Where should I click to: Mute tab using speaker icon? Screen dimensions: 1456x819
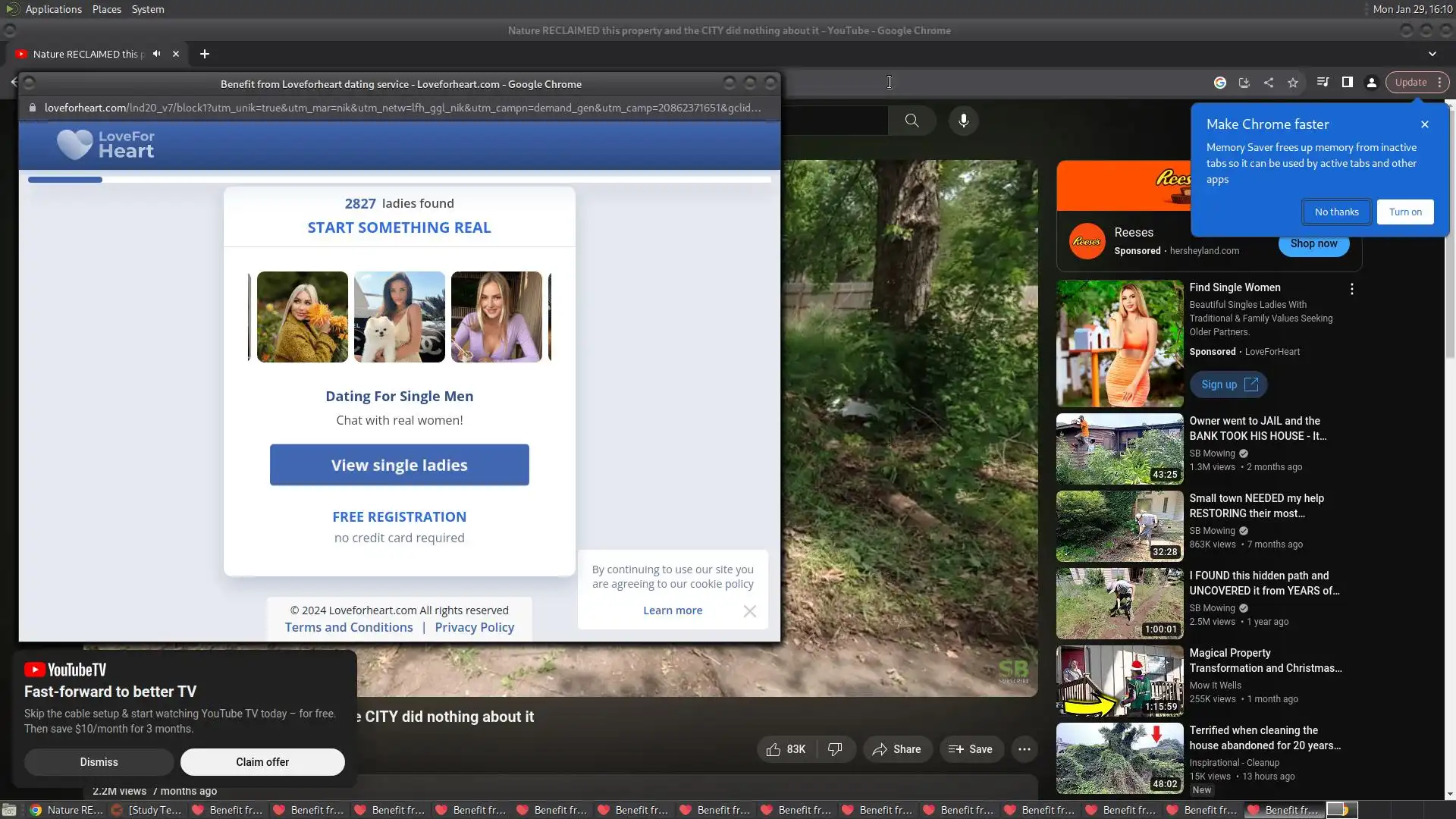pyautogui.click(x=156, y=54)
